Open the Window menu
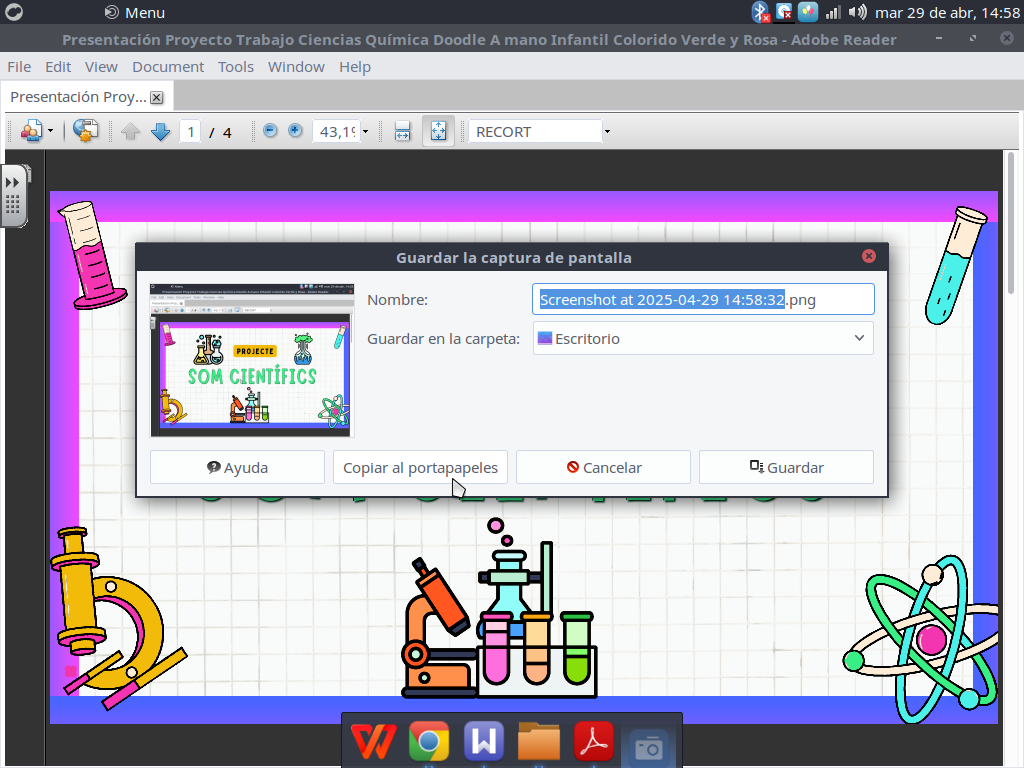 click(x=296, y=67)
